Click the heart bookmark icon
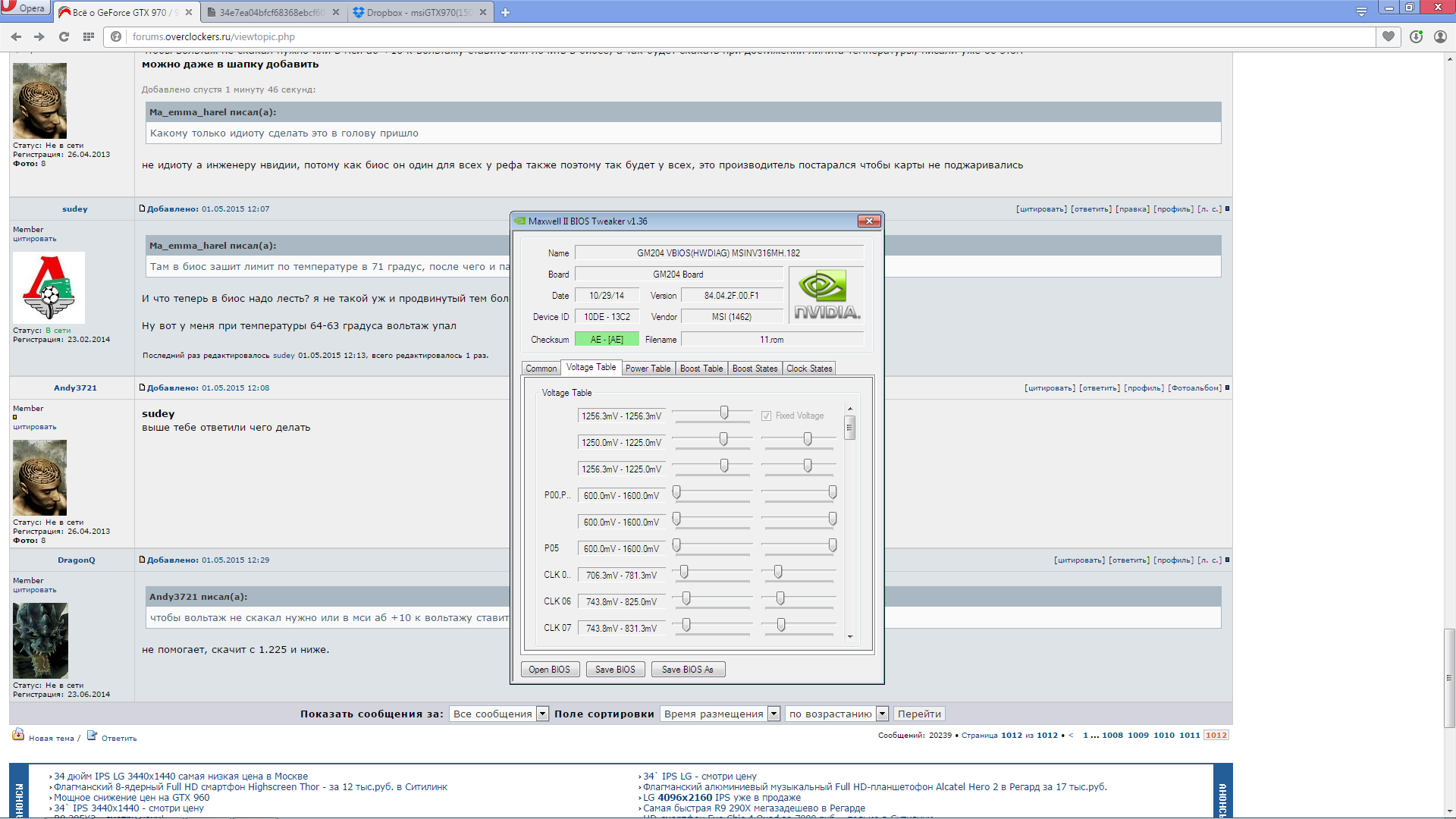This screenshot has width=1456, height=819. pyautogui.click(x=1389, y=36)
